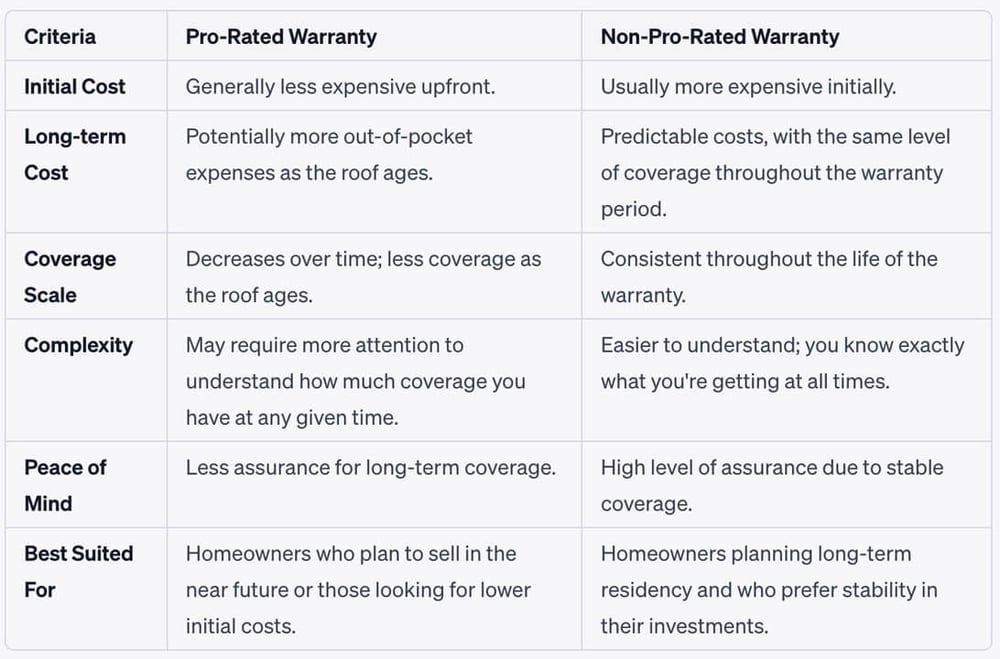Select the Long-term Cost row label

click(x=75, y=154)
